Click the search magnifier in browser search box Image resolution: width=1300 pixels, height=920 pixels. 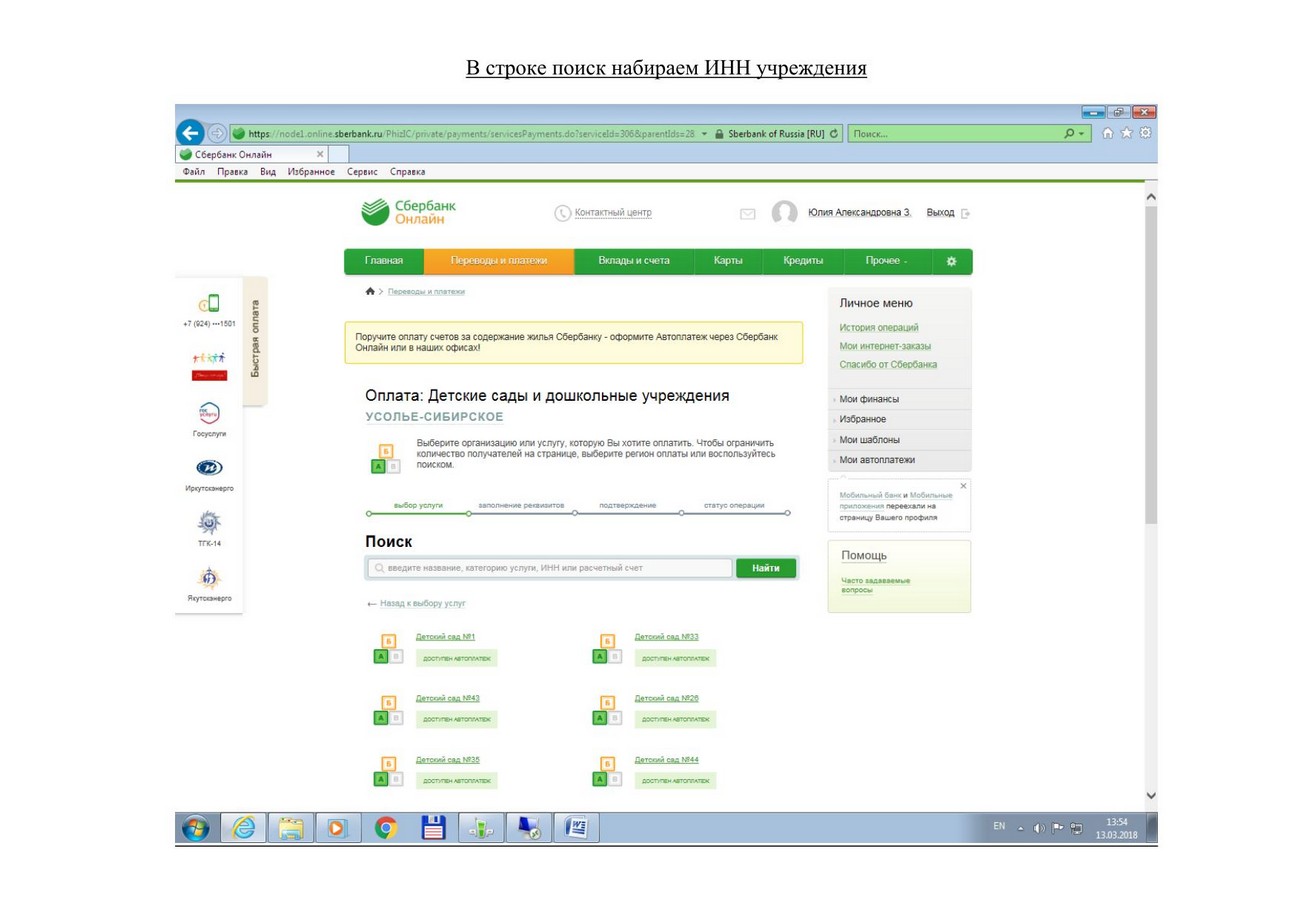click(1070, 134)
